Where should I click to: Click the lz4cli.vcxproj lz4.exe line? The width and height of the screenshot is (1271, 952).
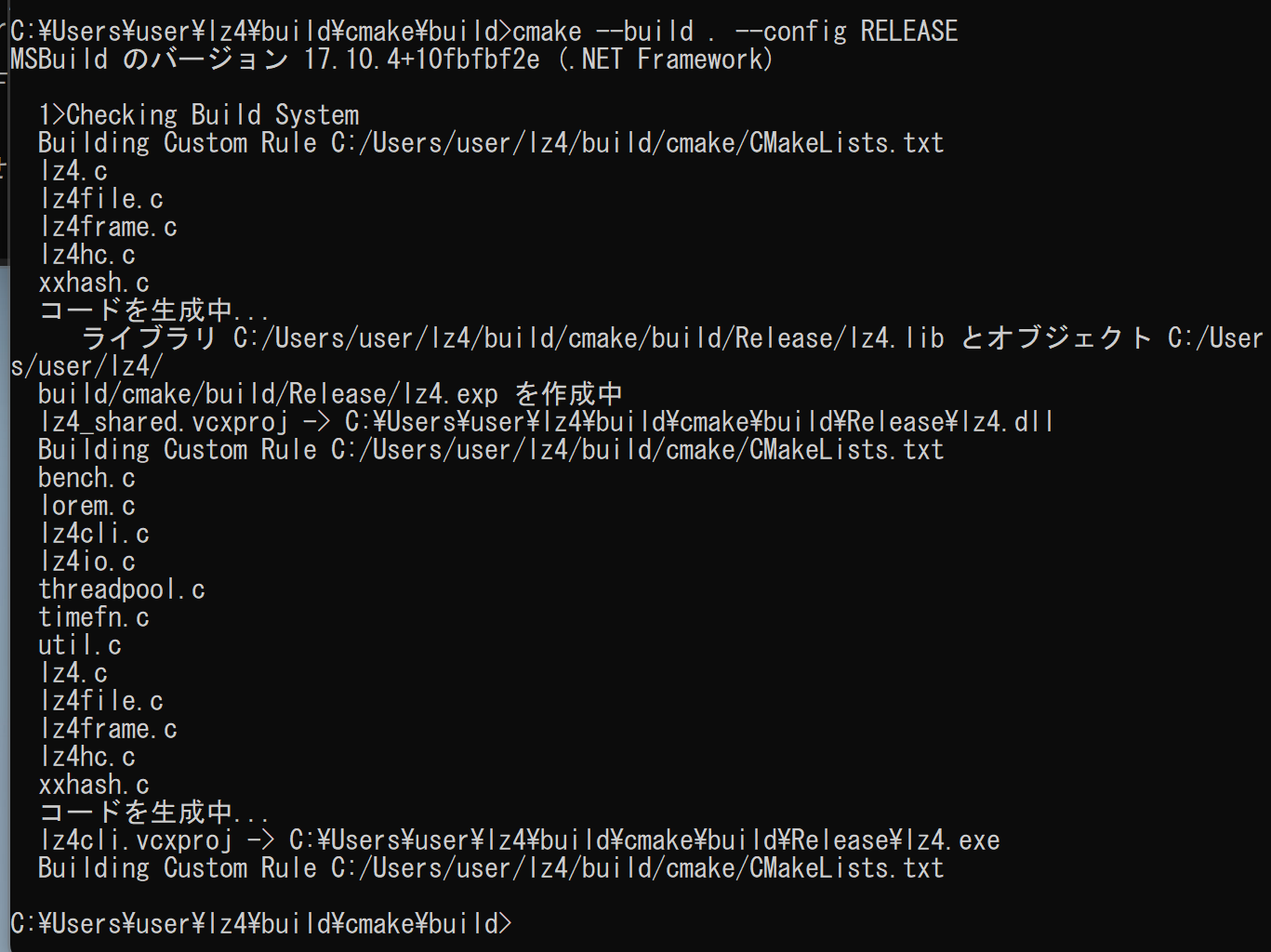click(x=519, y=840)
